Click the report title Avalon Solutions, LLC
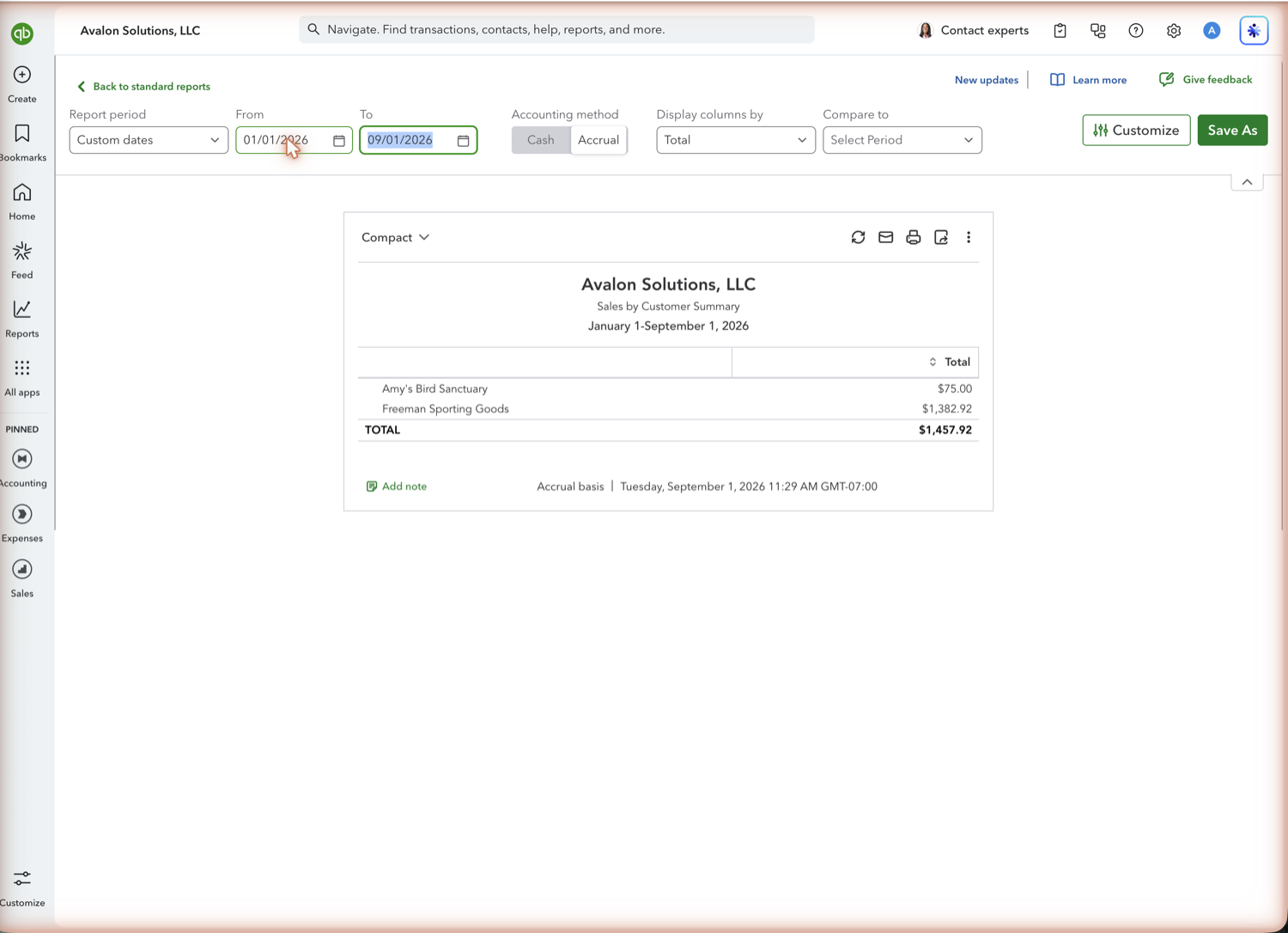 point(668,284)
